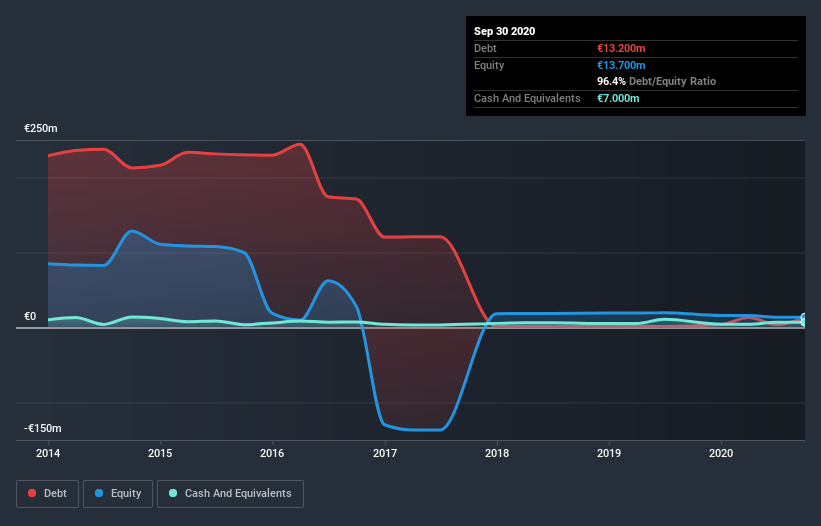Click the teal Cash legend dot

pos(173,493)
